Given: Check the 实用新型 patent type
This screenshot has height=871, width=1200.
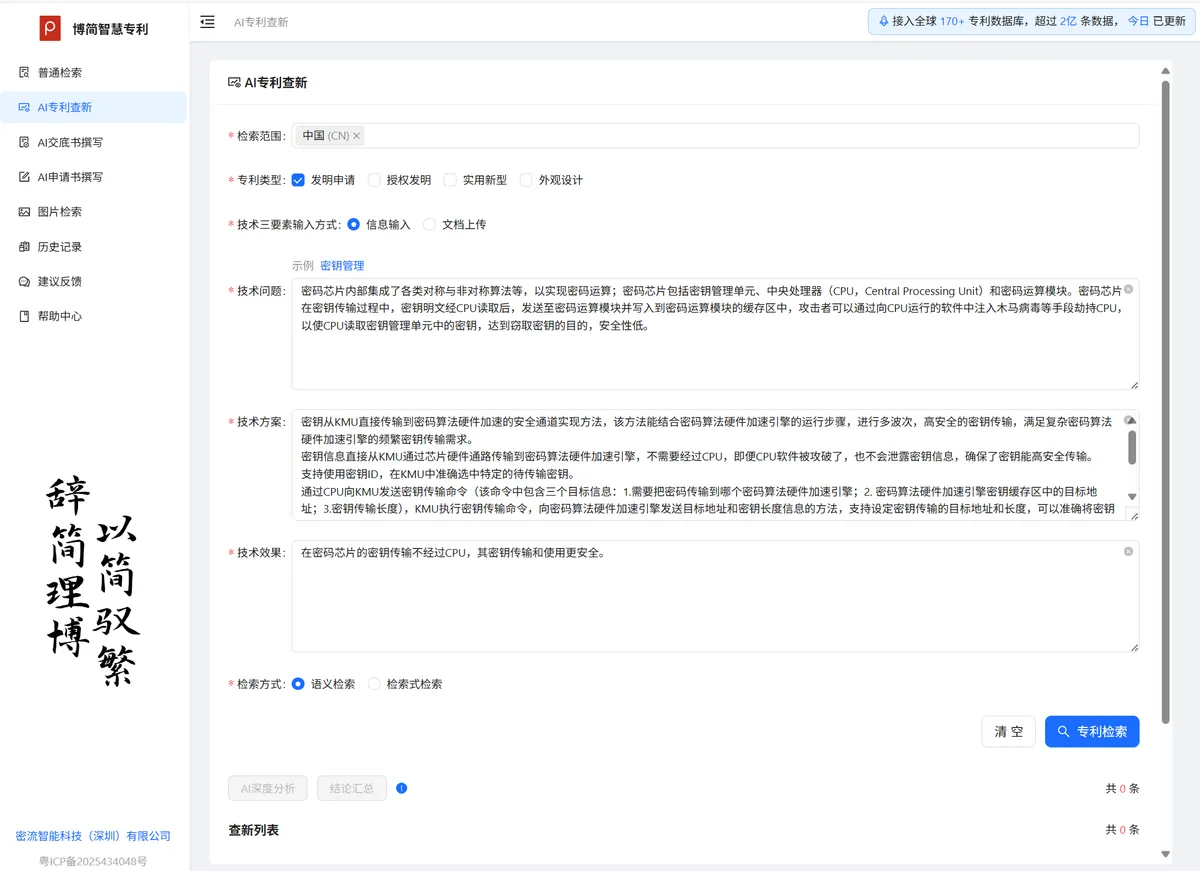Looking at the screenshot, I should click(451, 180).
